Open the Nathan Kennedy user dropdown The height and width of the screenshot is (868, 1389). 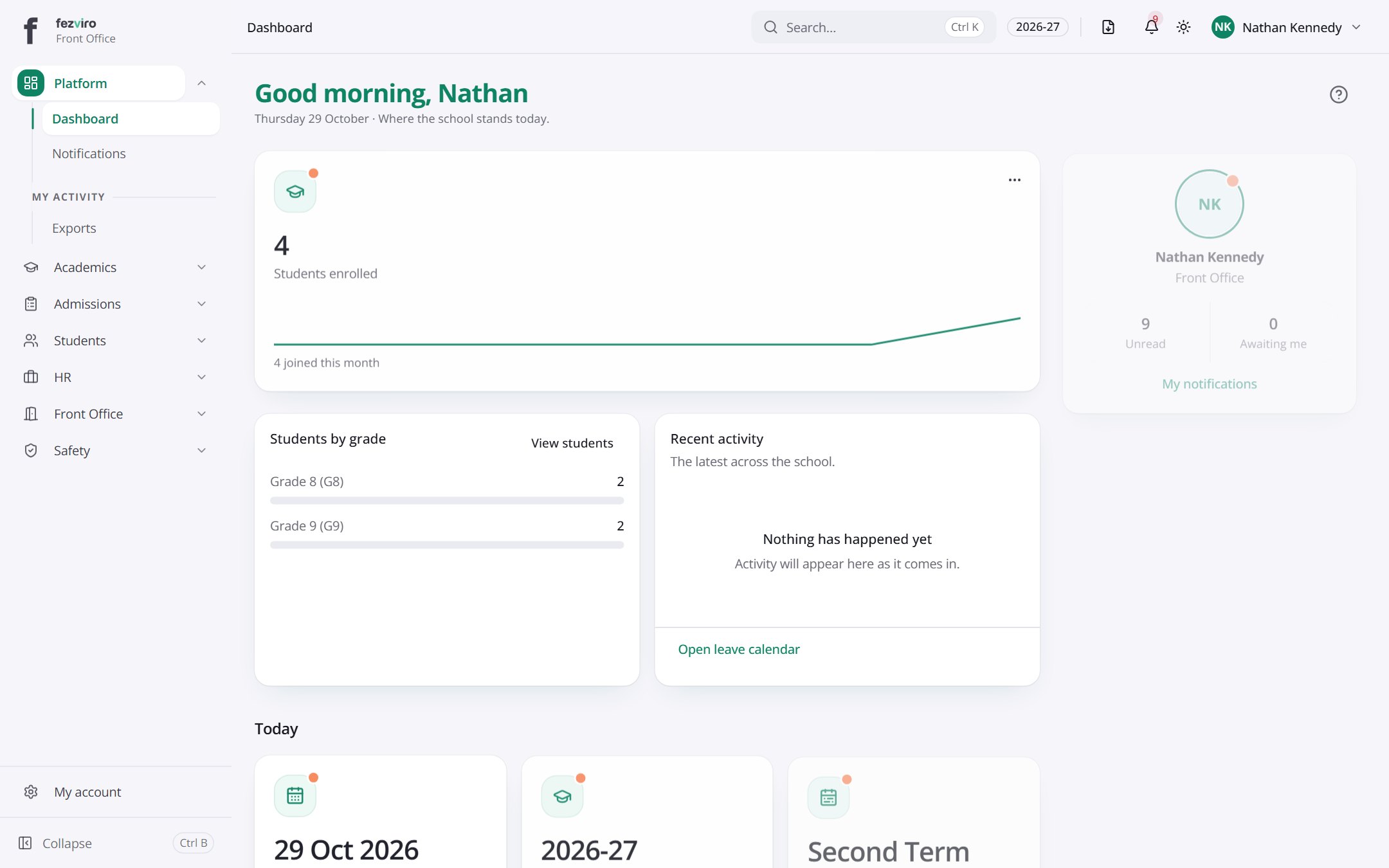(1286, 27)
